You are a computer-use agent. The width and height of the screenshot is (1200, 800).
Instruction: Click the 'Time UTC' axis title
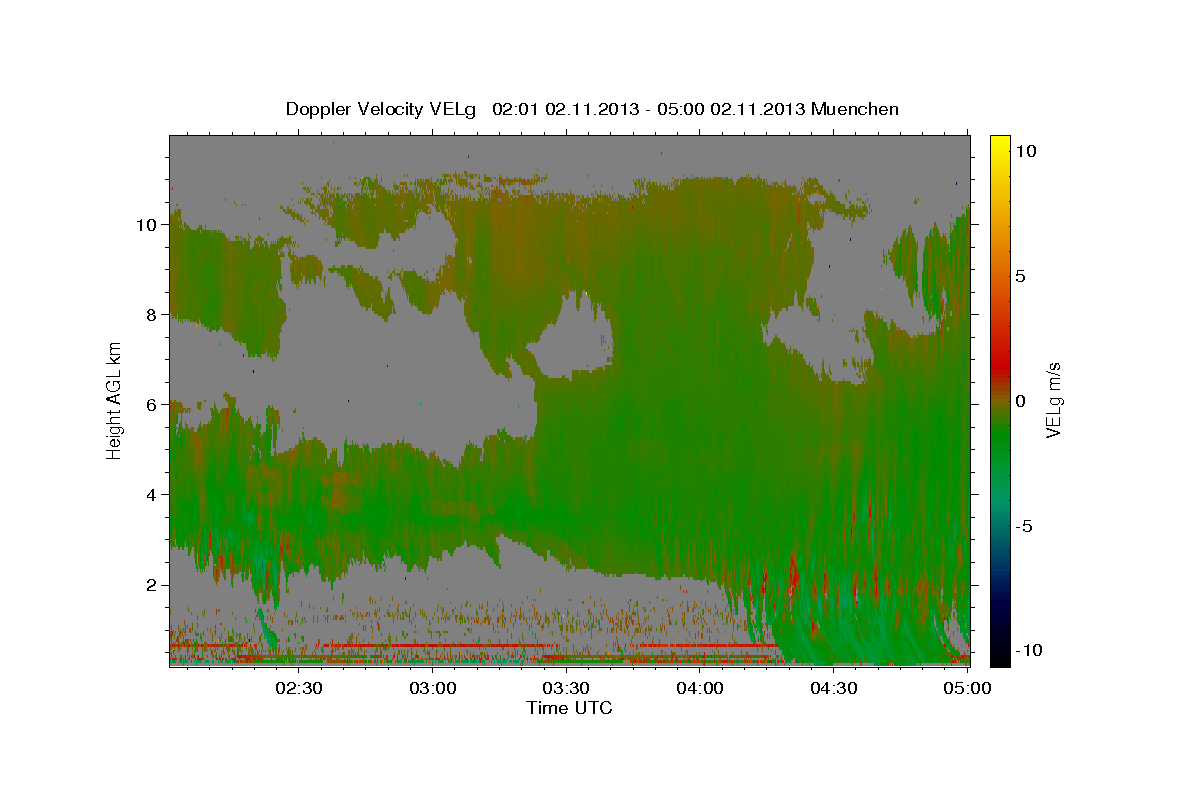coord(569,708)
